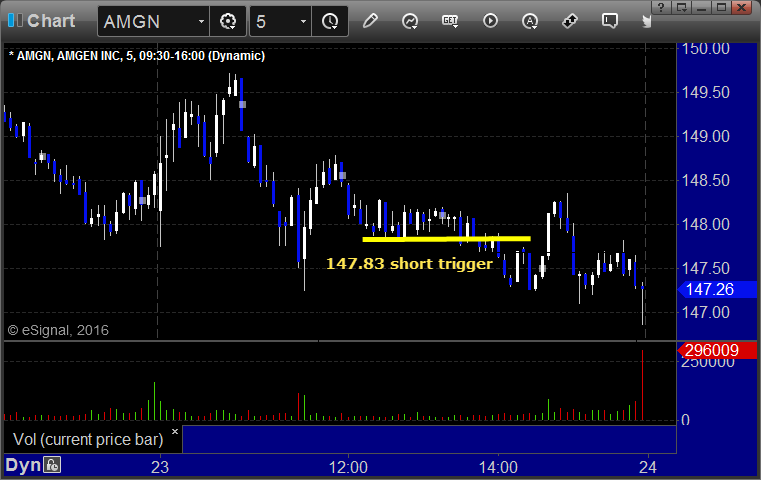Click the 24 date axis label
This screenshot has width=761, height=480.
(x=648, y=467)
